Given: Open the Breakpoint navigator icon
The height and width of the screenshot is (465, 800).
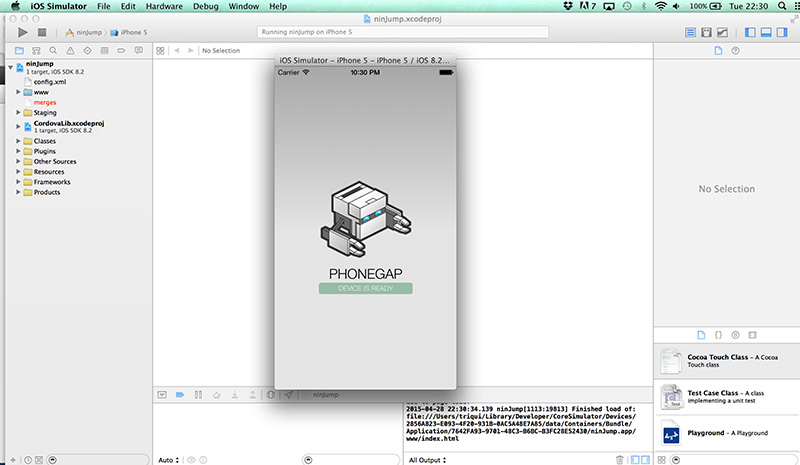Looking at the screenshot, I should (121, 51).
